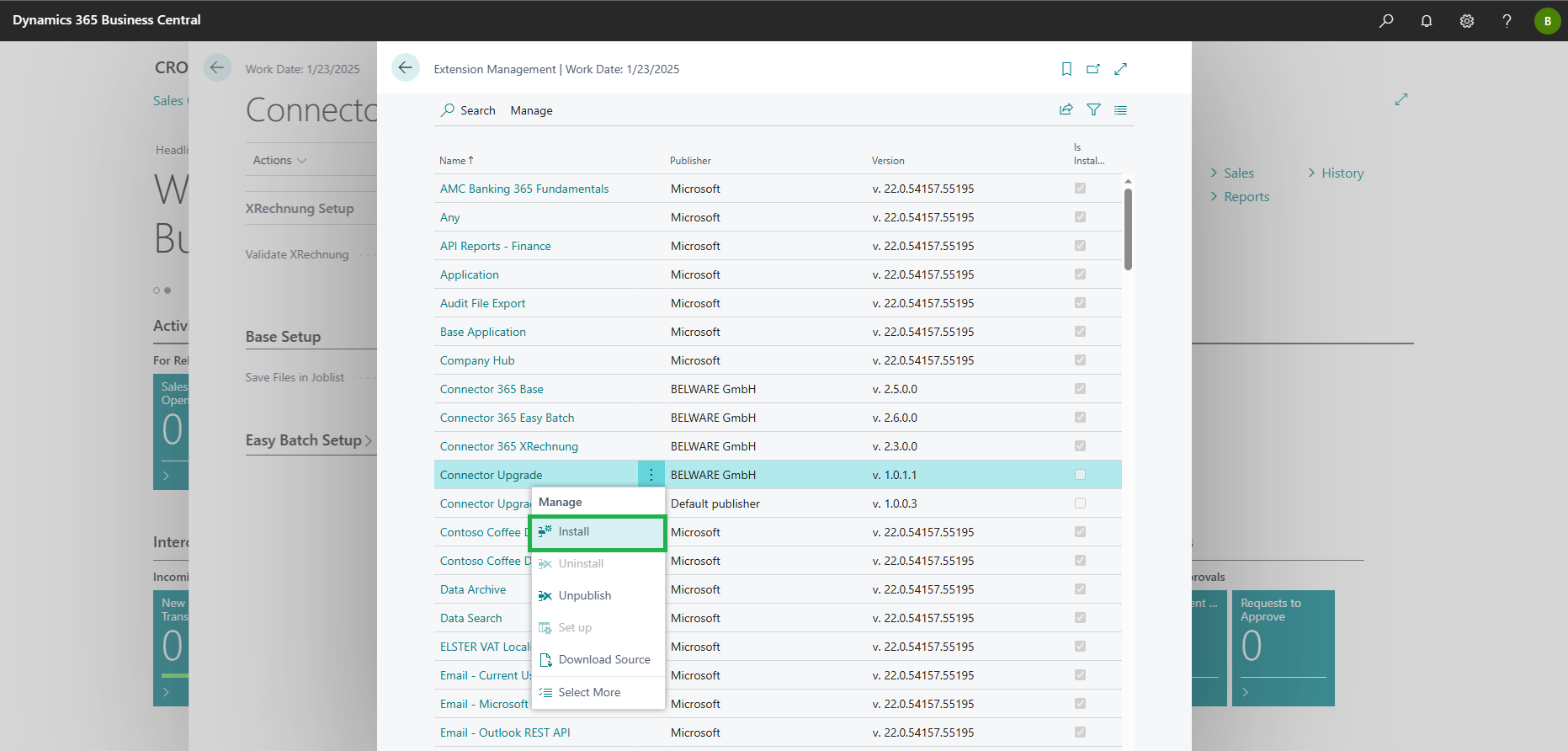
Task: Open Connector Upgrade highlighted row link
Action: pos(491,476)
